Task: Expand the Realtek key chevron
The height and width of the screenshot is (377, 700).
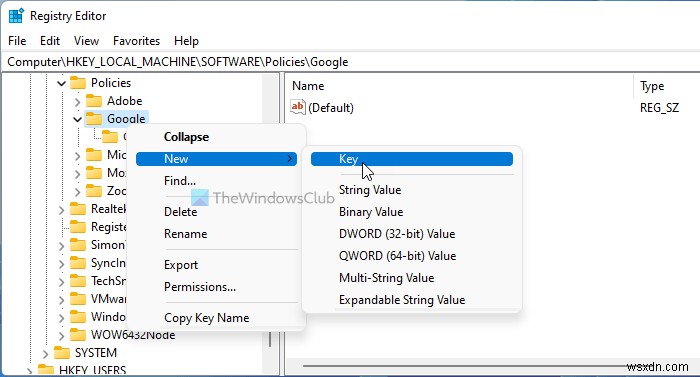Action: pyautogui.click(x=62, y=209)
